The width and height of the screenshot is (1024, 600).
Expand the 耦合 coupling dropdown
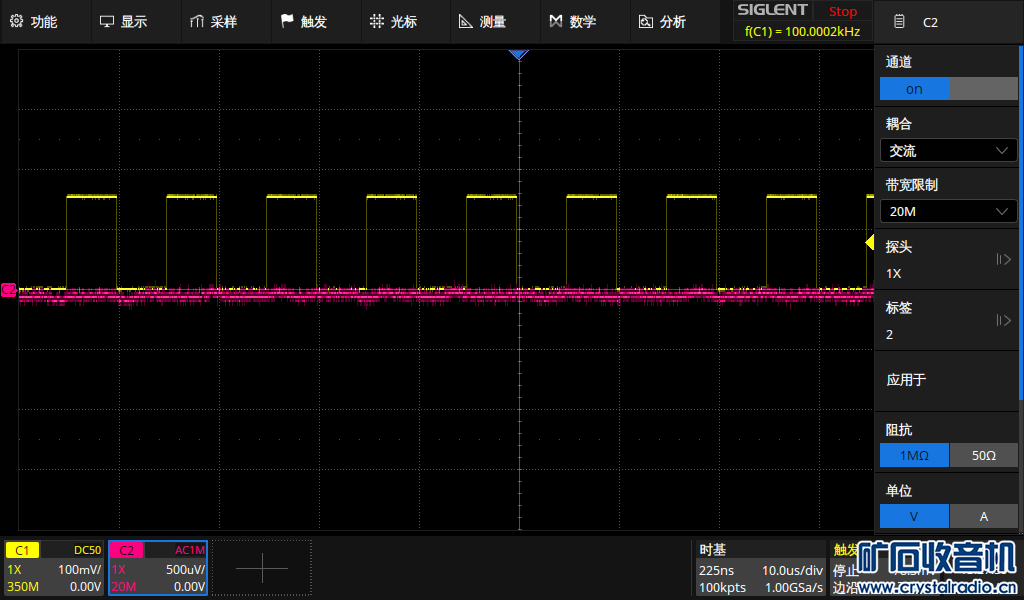point(948,151)
